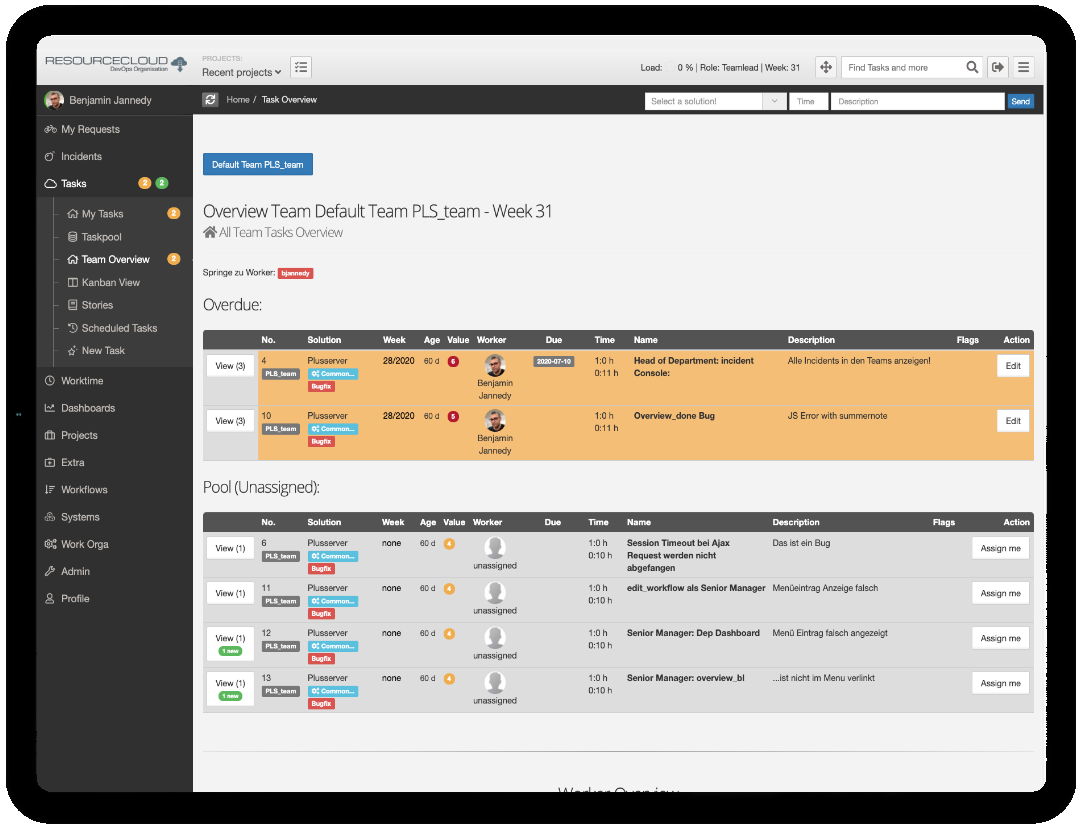Click the move/arrows icon in top bar
The image size is (1080, 827).
click(x=825, y=67)
